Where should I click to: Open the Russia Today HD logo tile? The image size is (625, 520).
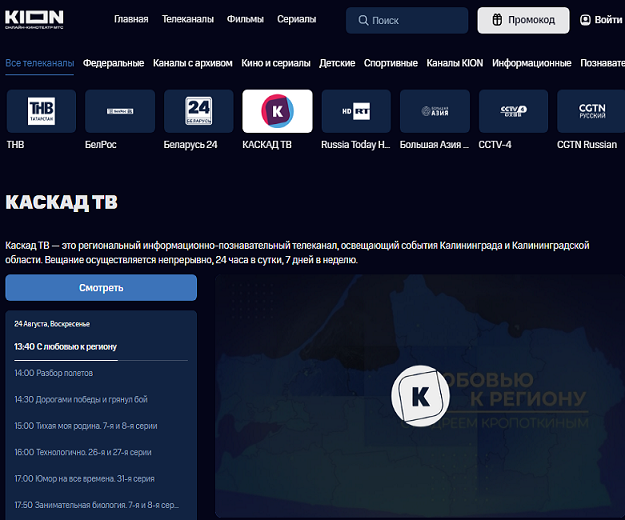pyautogui.click(x=356, y=111)
